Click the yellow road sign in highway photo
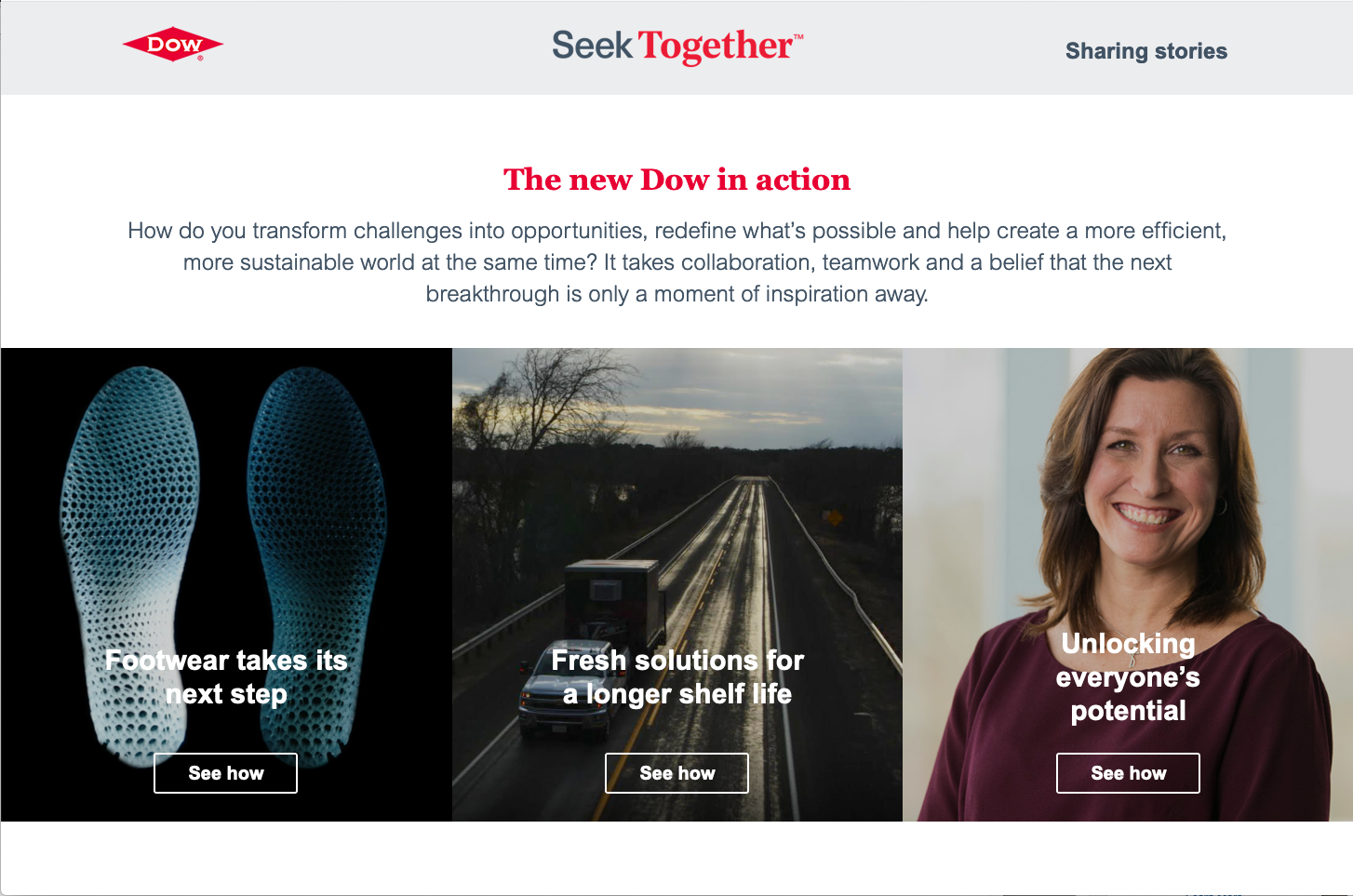 pos(834,517)
